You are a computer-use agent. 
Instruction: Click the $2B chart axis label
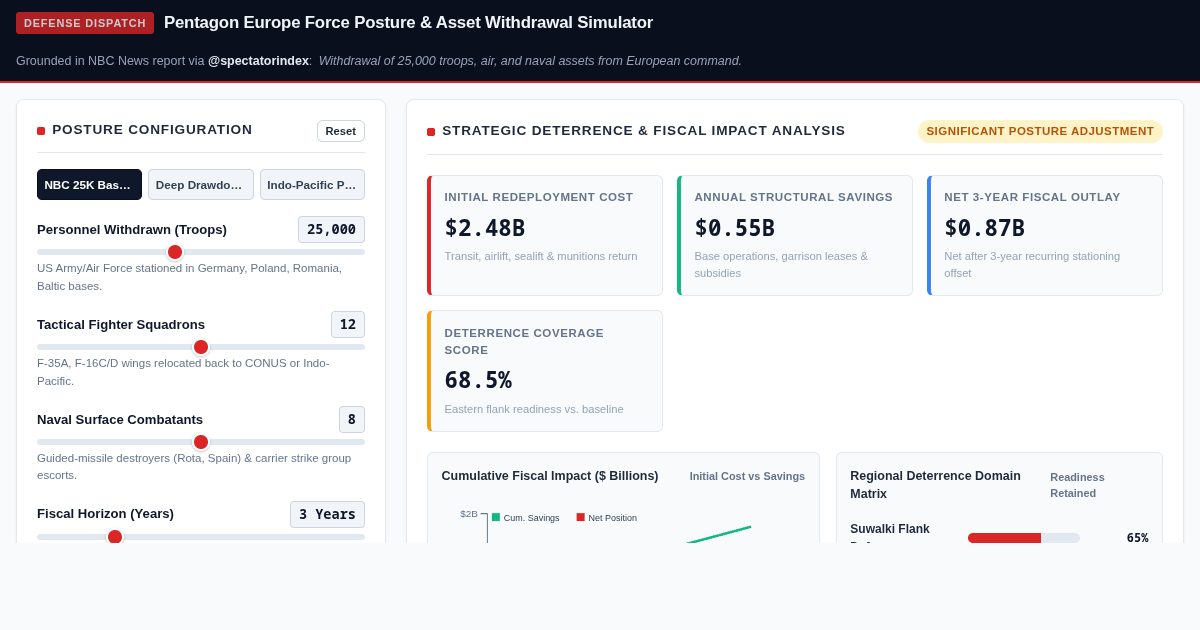[x=469, y=514]
